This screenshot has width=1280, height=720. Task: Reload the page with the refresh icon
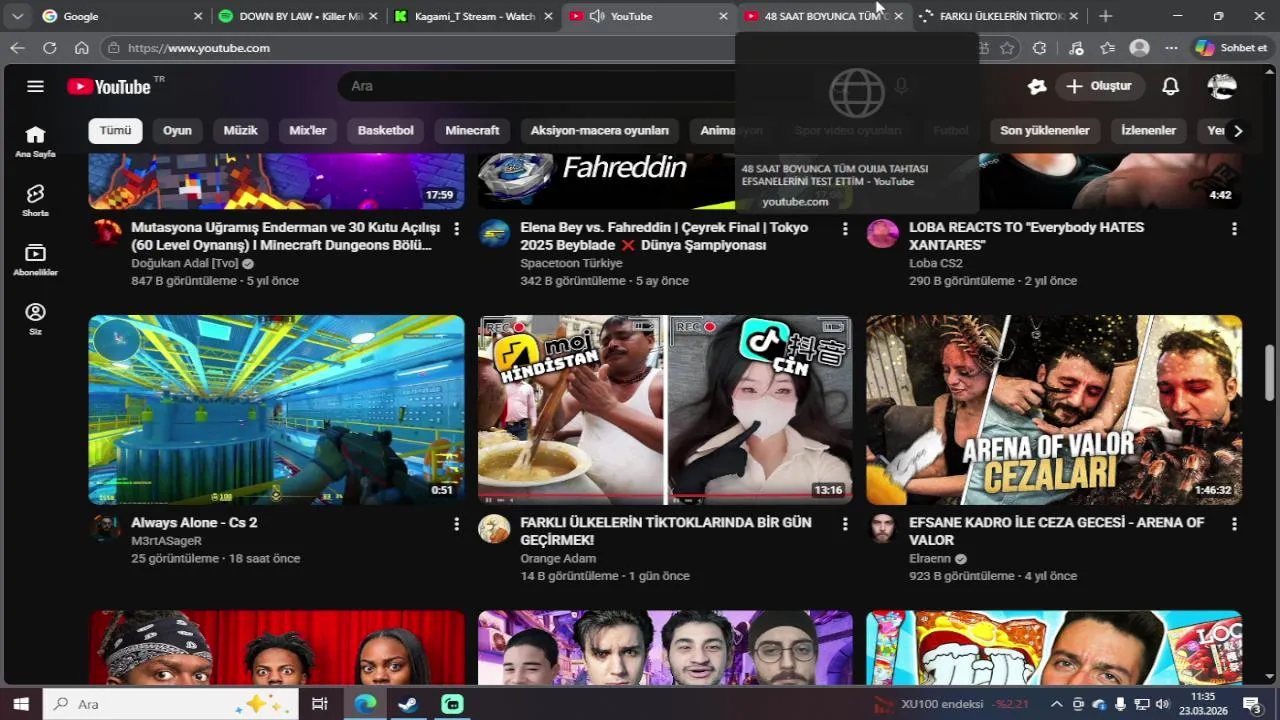click(x=50, y=48)
